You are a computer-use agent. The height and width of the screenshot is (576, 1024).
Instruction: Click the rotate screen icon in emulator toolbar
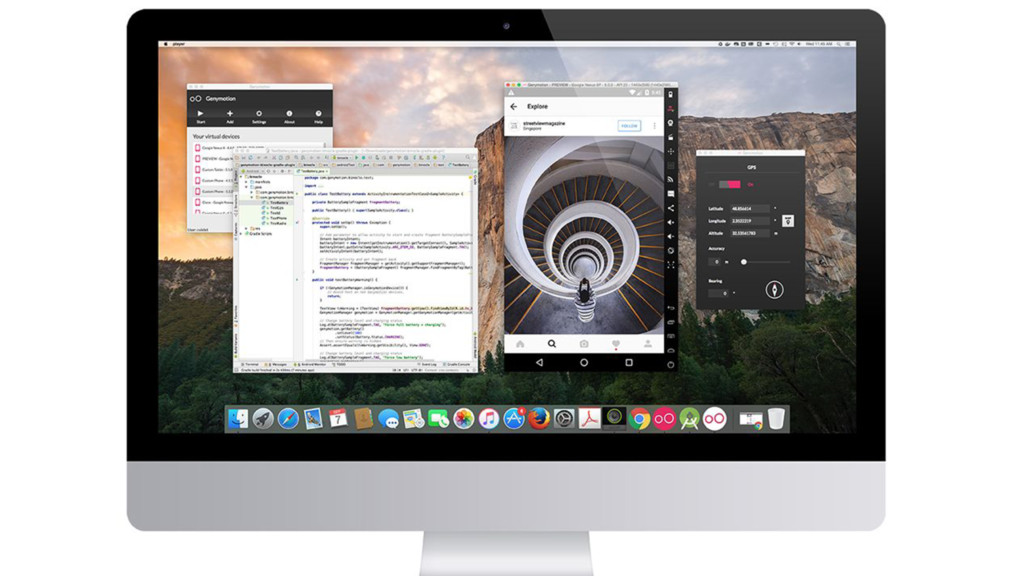tap(671, 251)
